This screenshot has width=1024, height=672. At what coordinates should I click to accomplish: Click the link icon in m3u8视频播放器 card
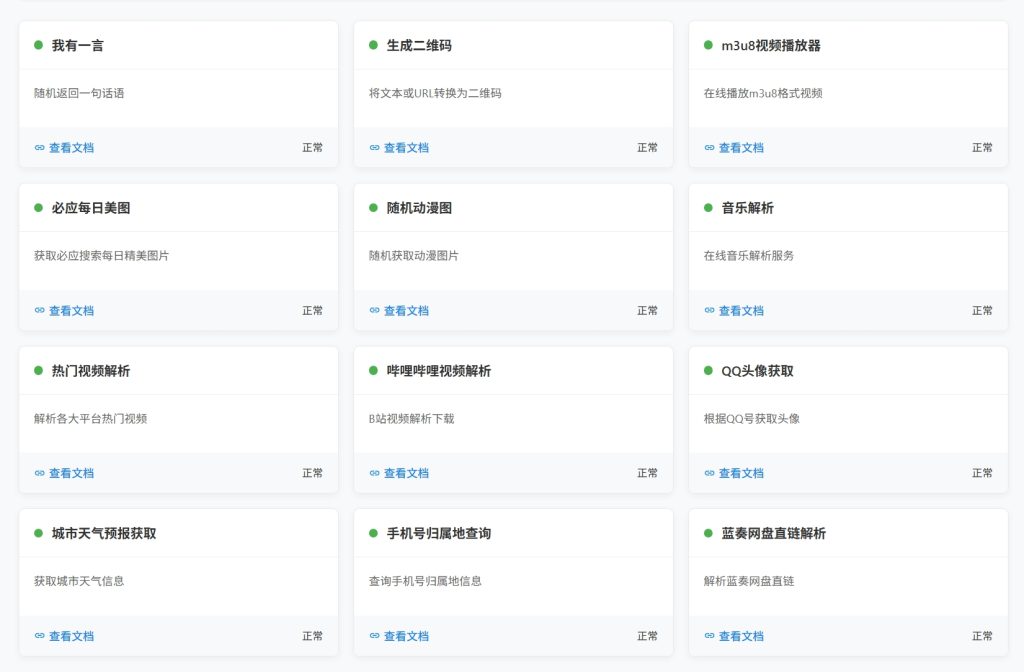point(710,148)
